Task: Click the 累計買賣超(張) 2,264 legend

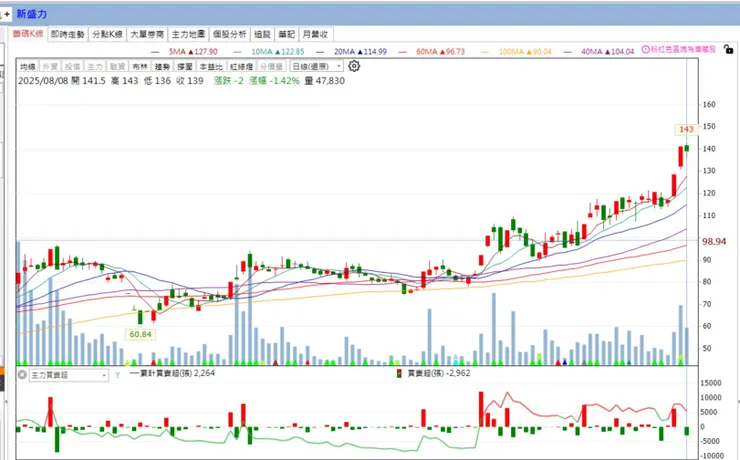Action: click(x=173, y=373)
